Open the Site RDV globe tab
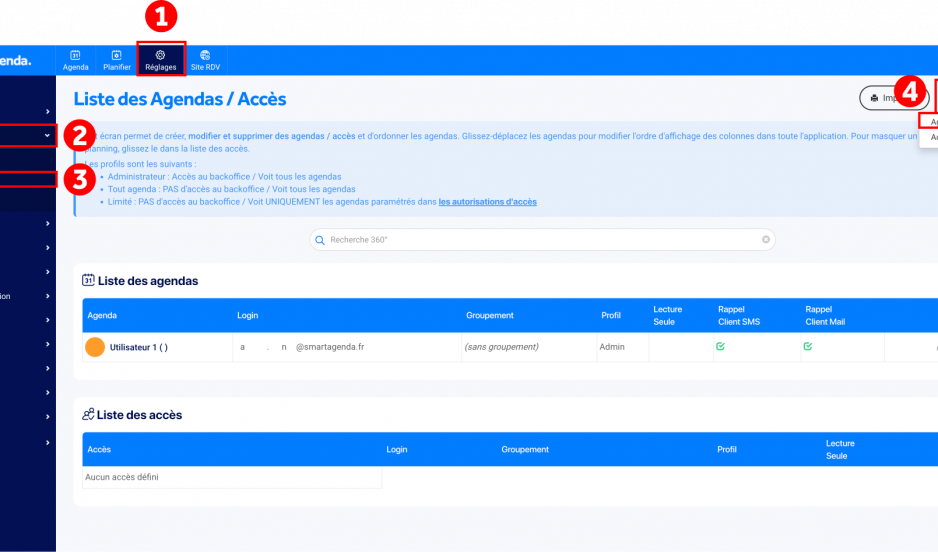Viewport: 938px width, 552px height. 205,60
